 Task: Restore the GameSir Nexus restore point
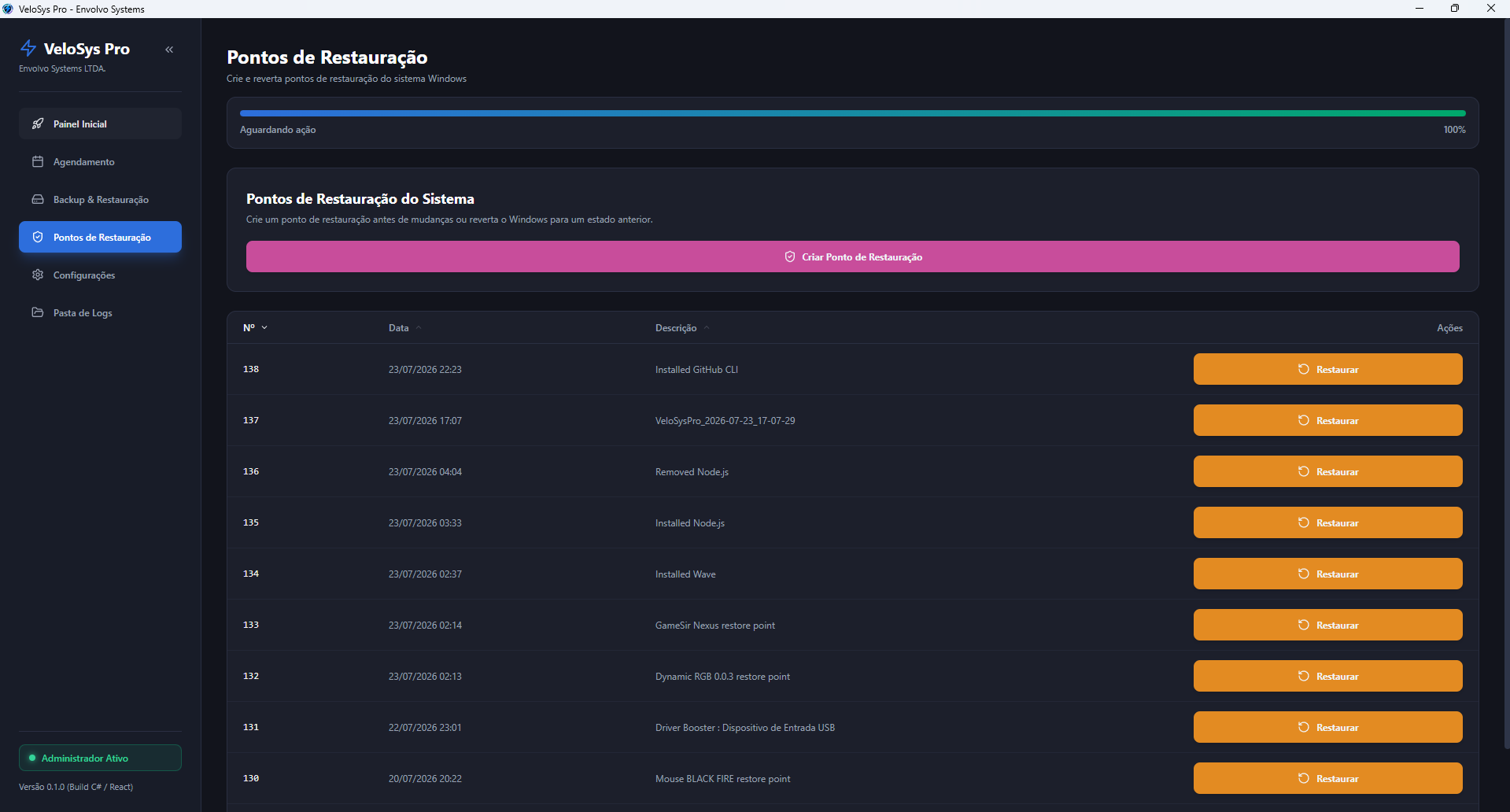pyautogui.click(x=1327, y=625)
